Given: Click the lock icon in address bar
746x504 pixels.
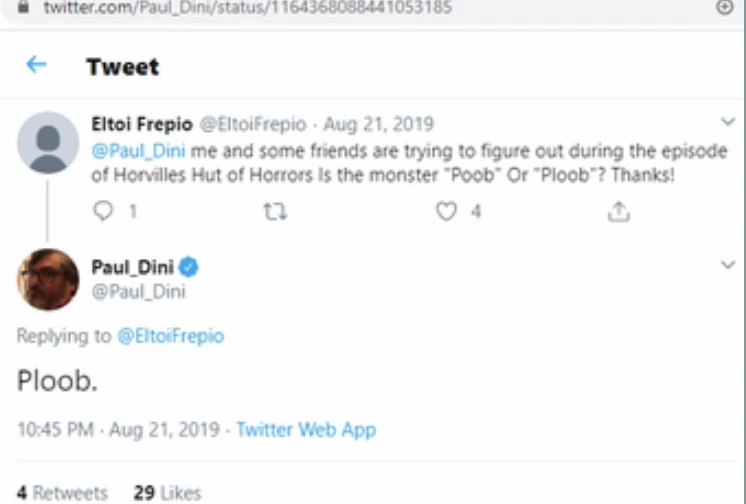Looking at the screenshot, I should point(24,7).
